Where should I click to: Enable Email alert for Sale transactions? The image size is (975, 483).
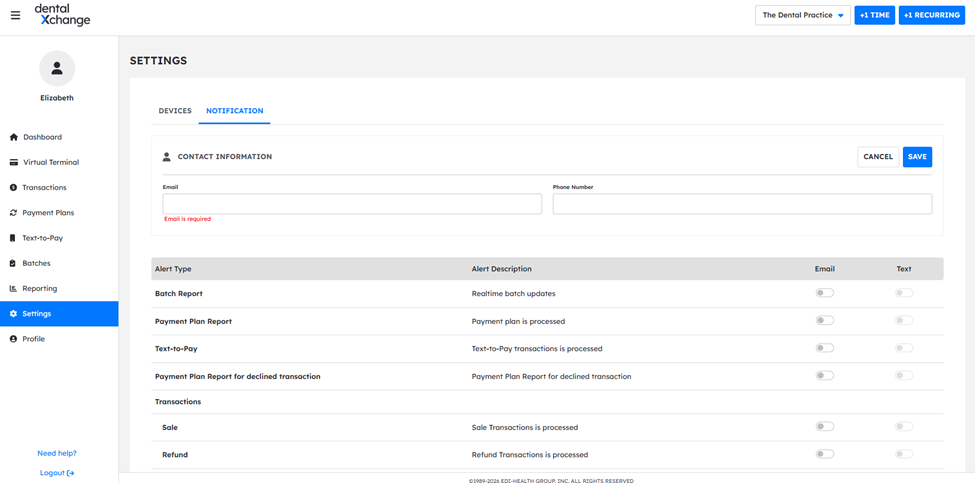(824, 427)
